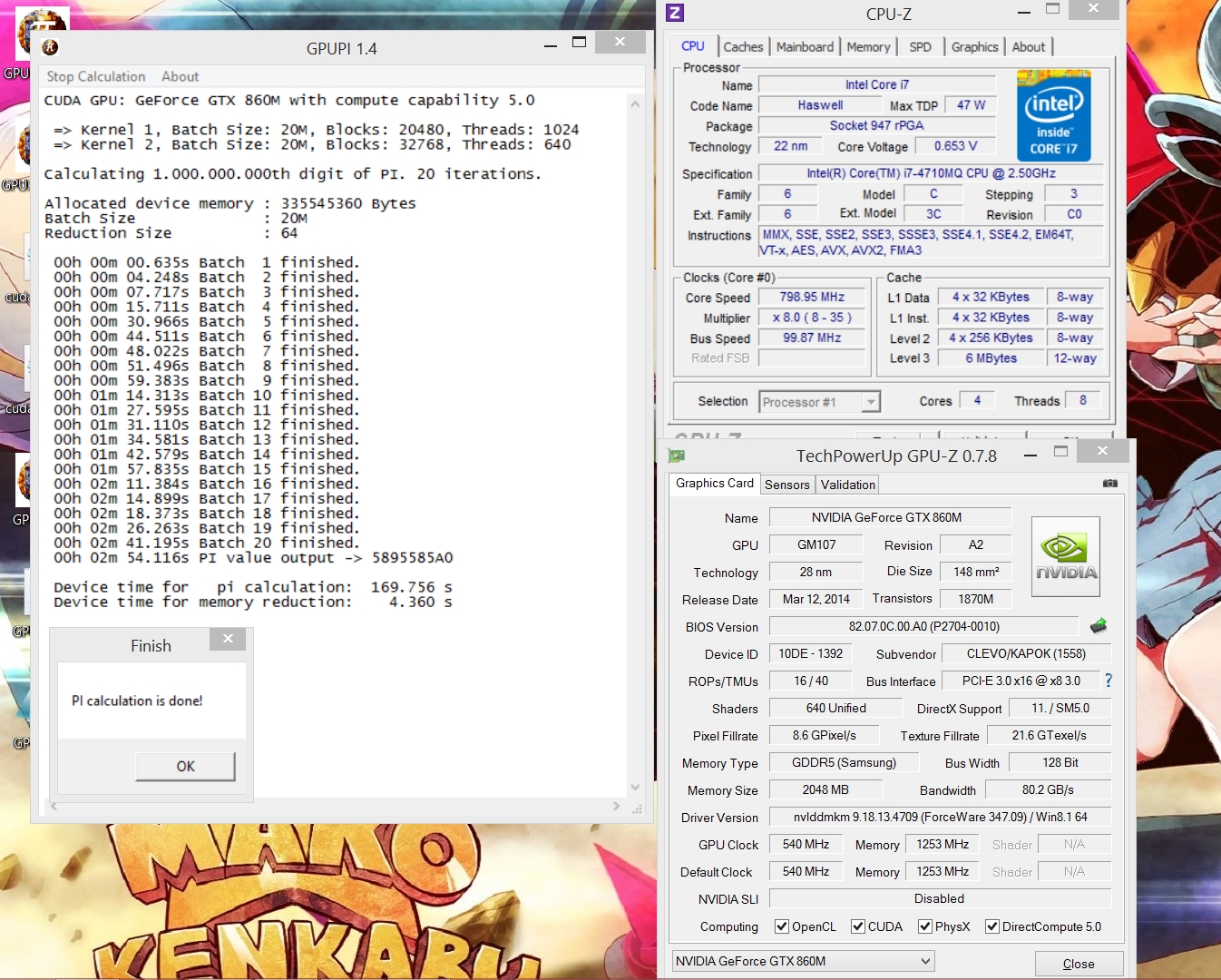Take a GPU-Z screenshot with the camera icon
The height and width of the screenshot is (980, 1221).
tap(1109, 484)
